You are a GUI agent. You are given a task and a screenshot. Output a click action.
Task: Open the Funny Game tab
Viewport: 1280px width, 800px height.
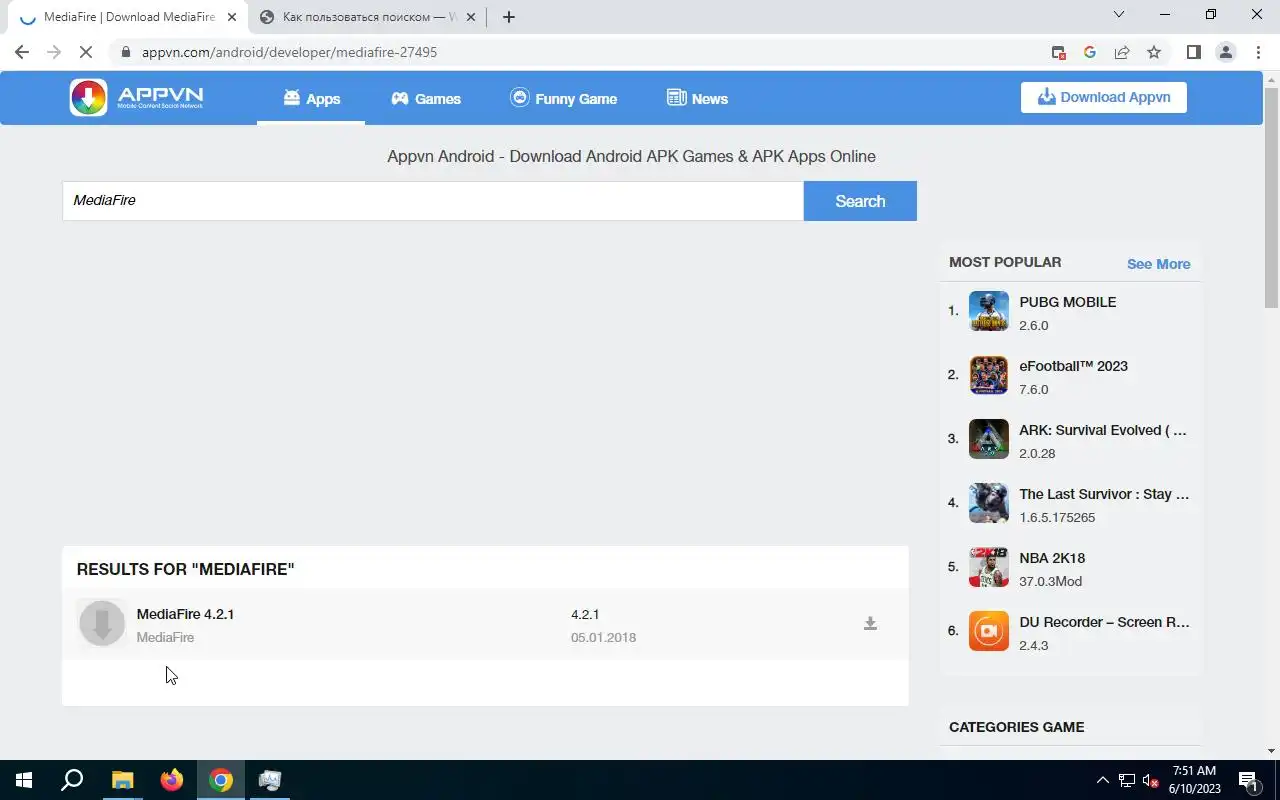563,98
